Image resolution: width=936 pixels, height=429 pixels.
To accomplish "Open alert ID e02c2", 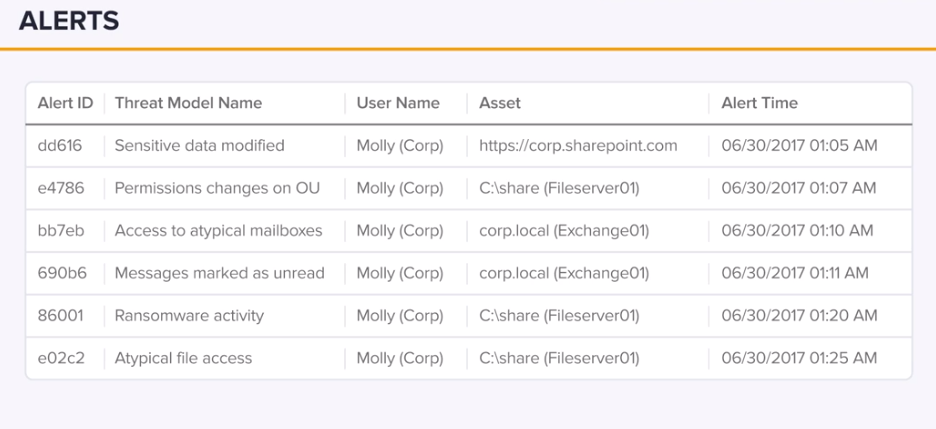I will tap(61, 358).
